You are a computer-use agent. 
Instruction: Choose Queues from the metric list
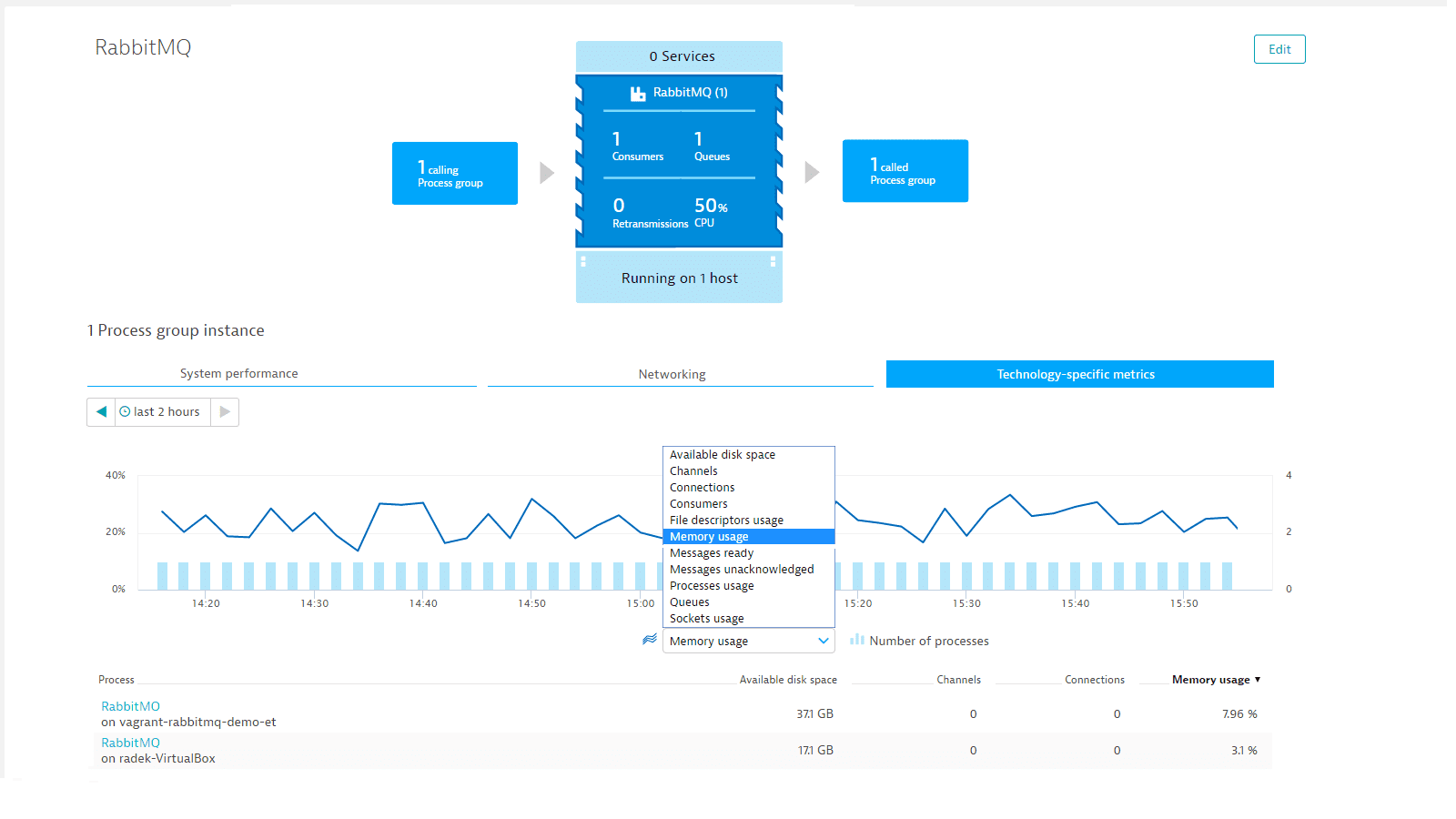(749, 602)
